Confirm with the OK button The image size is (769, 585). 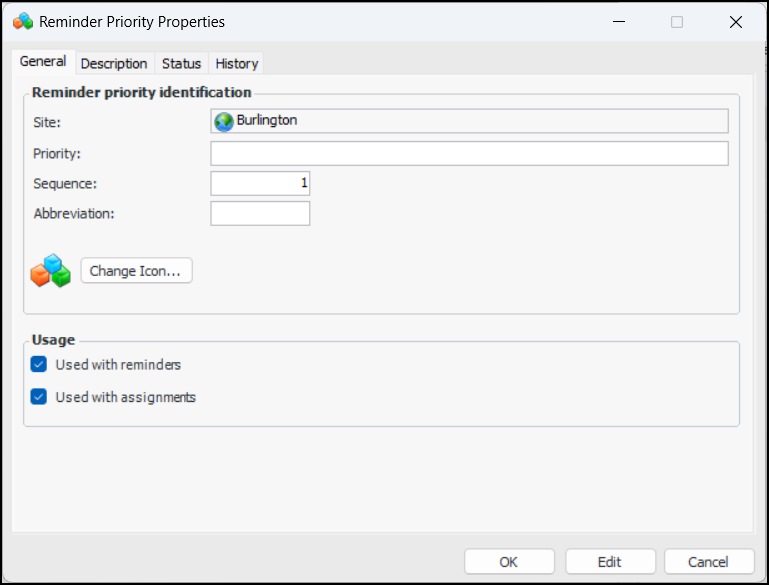tap(509, 561)
